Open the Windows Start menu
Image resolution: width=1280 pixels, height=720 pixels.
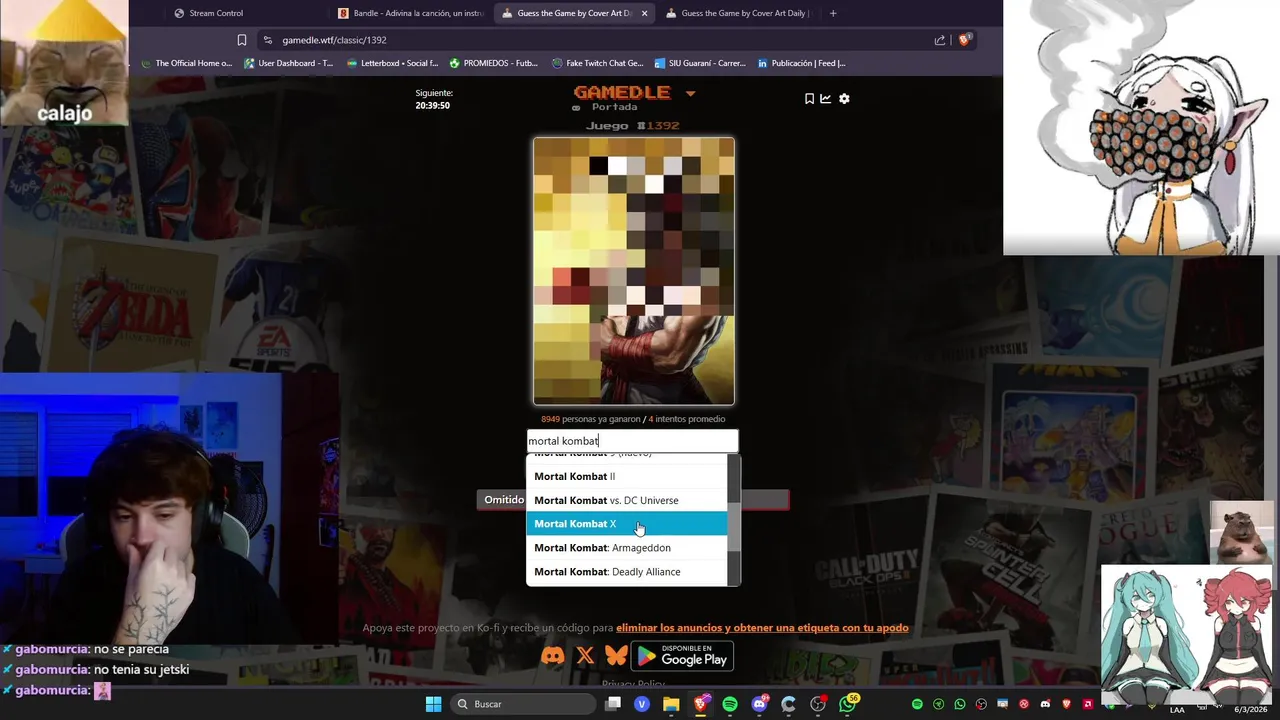[x=433, y=704]
